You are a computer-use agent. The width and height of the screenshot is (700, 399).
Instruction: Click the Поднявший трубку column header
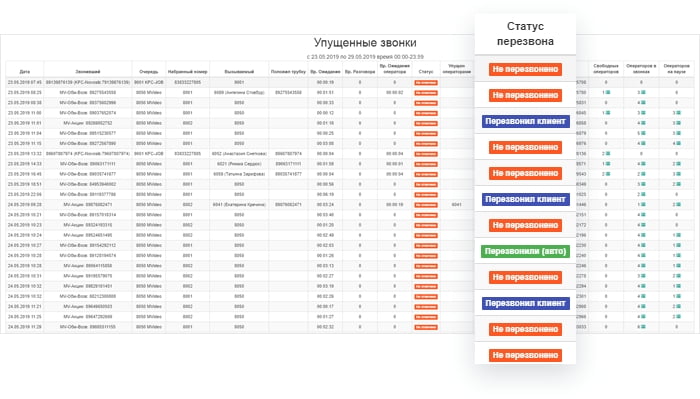pyautogui.click(x=288, y=71)
